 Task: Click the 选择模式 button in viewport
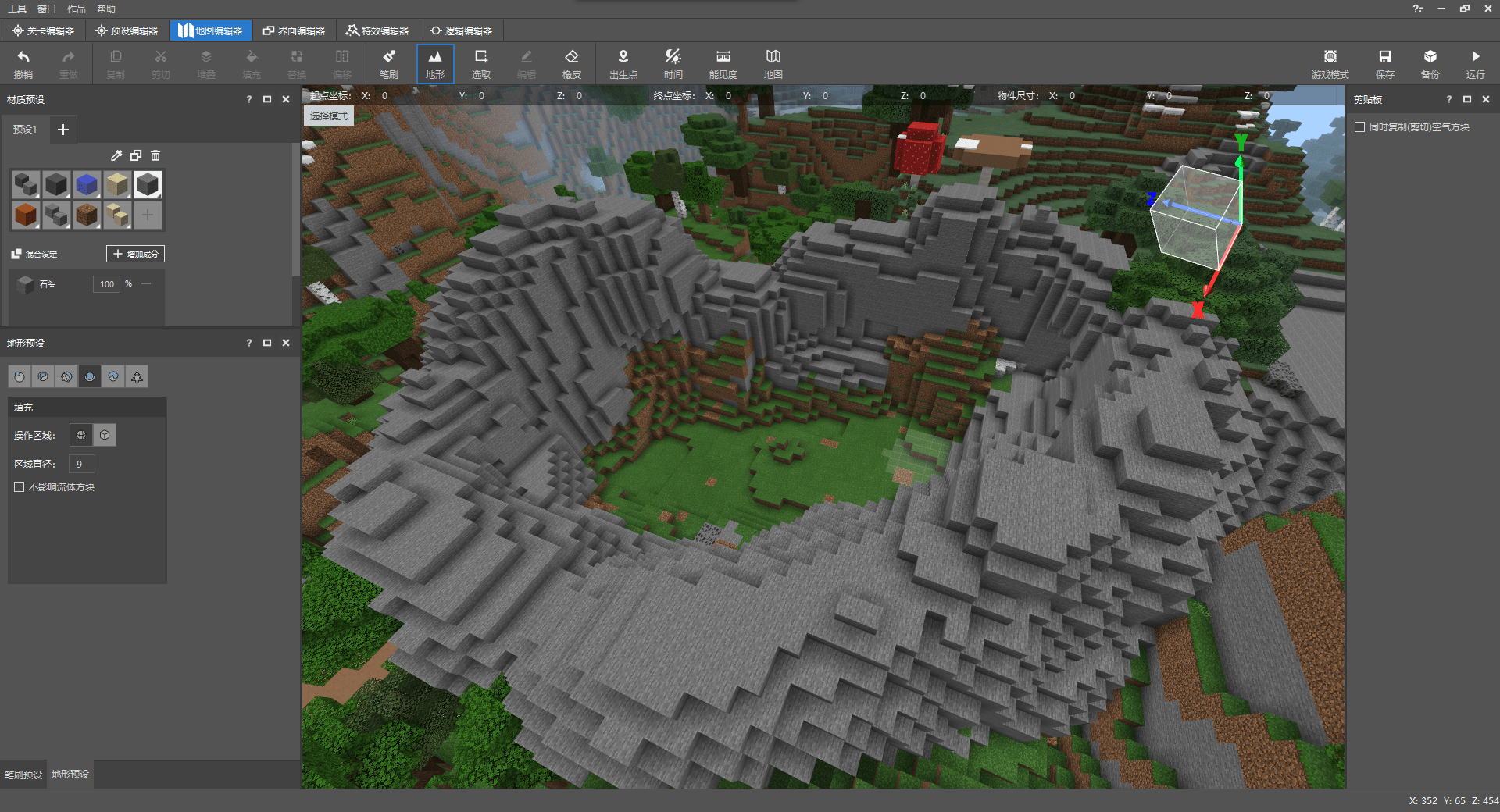coord(329,116)
